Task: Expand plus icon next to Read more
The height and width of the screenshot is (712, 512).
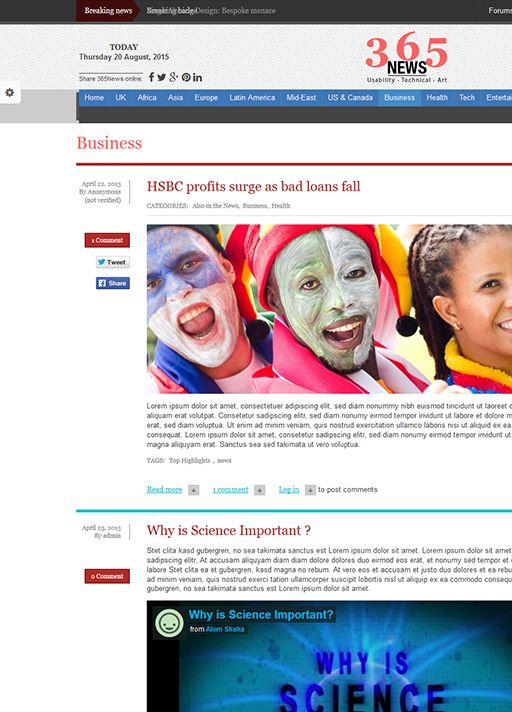Action: click(193, 490)
